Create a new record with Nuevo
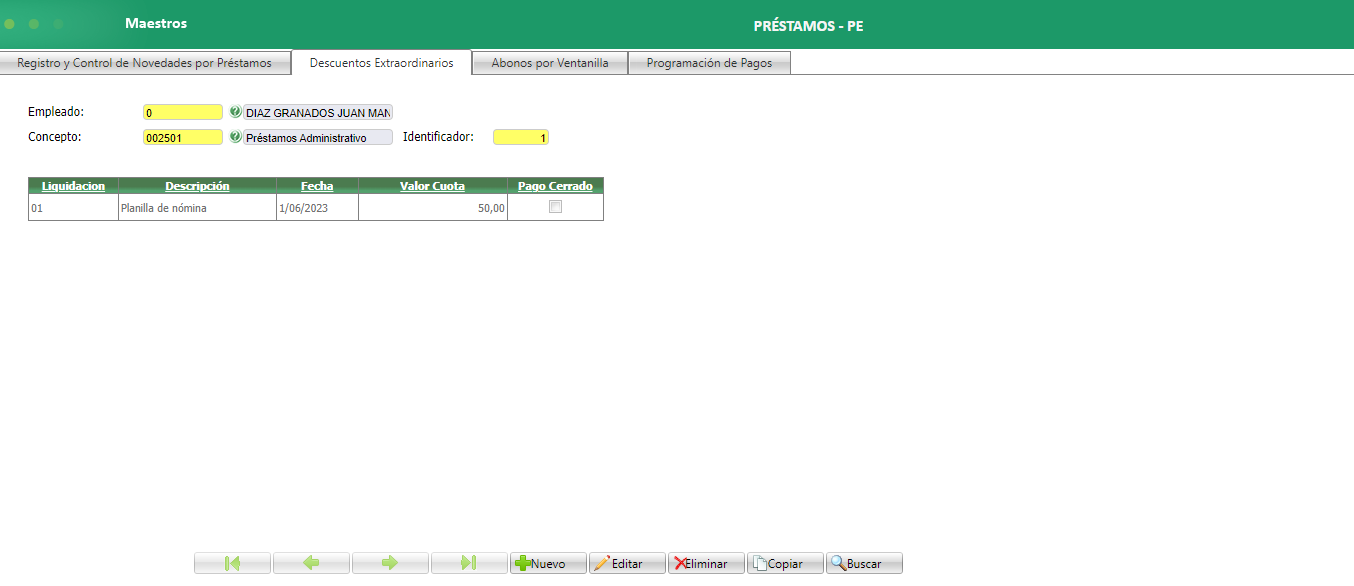Screen dimensions: 1354x586 point(548,563)
